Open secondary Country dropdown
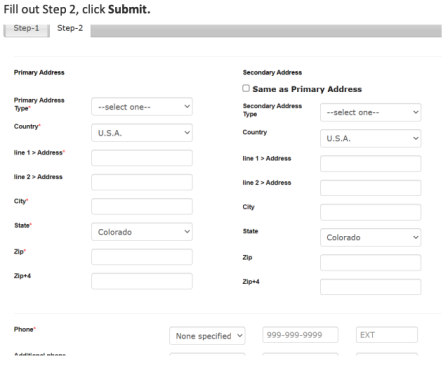This screenshot has width=448, height=366. point(371,138)
